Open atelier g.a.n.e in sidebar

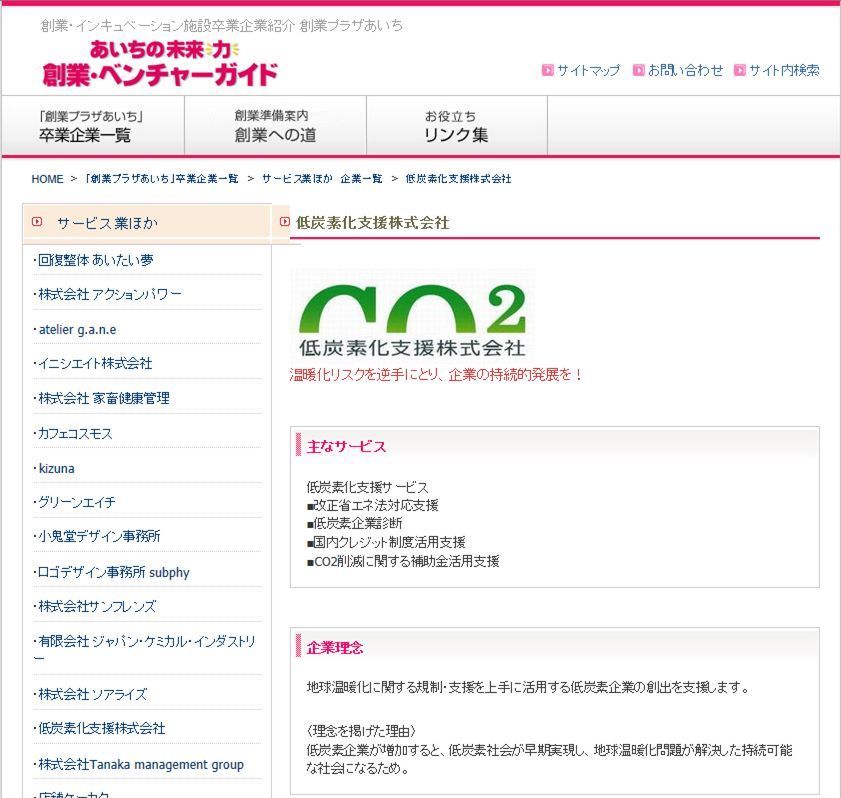[77, 329]
